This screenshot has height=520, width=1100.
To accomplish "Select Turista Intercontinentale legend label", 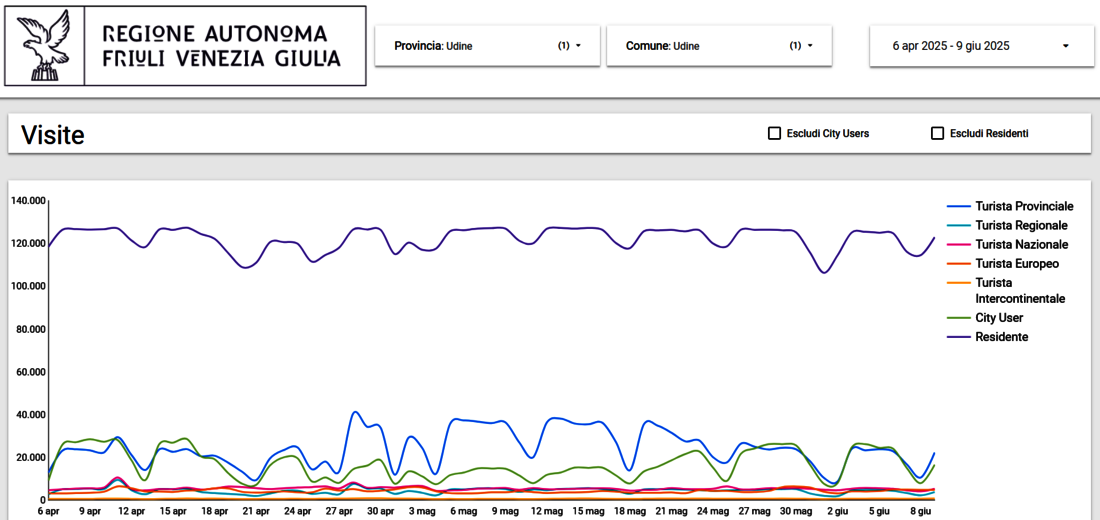I will (1019, 291).
